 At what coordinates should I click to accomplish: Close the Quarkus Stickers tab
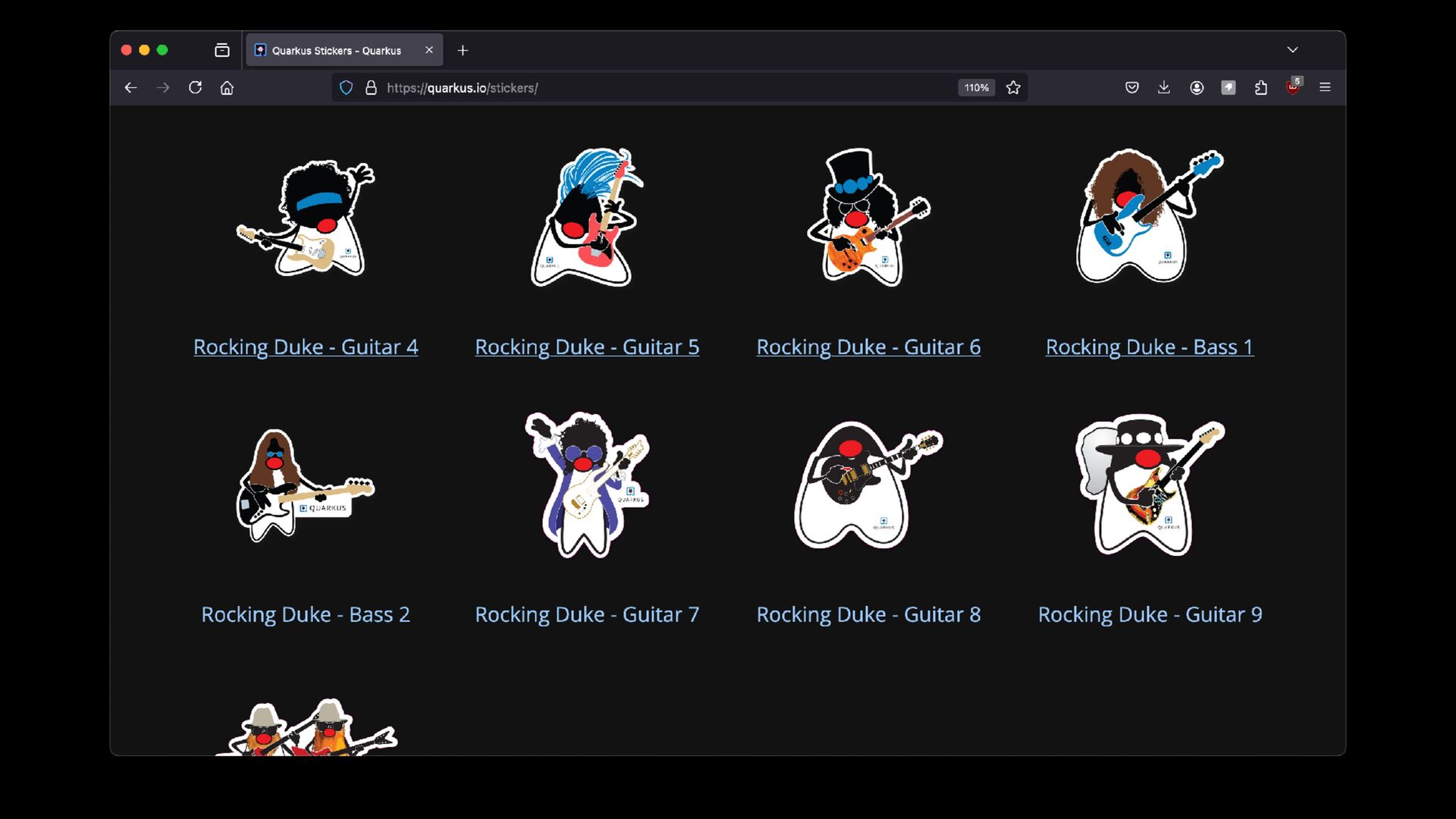(429, 50)
